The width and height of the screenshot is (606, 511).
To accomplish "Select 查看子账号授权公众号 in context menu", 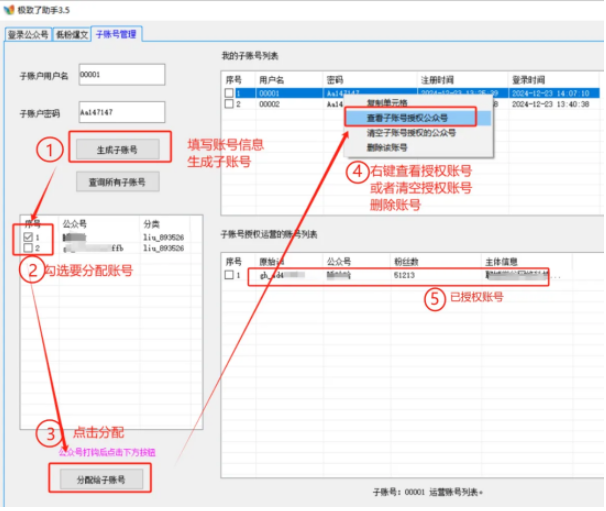I will point(406,117).
